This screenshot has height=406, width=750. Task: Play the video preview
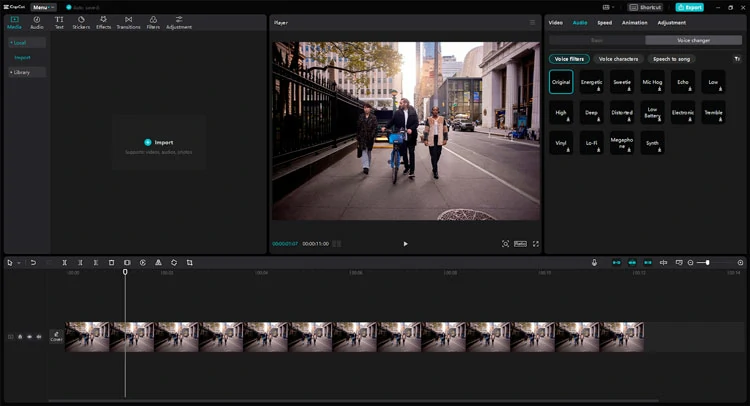pyautogui.click(x=405, y=244)
